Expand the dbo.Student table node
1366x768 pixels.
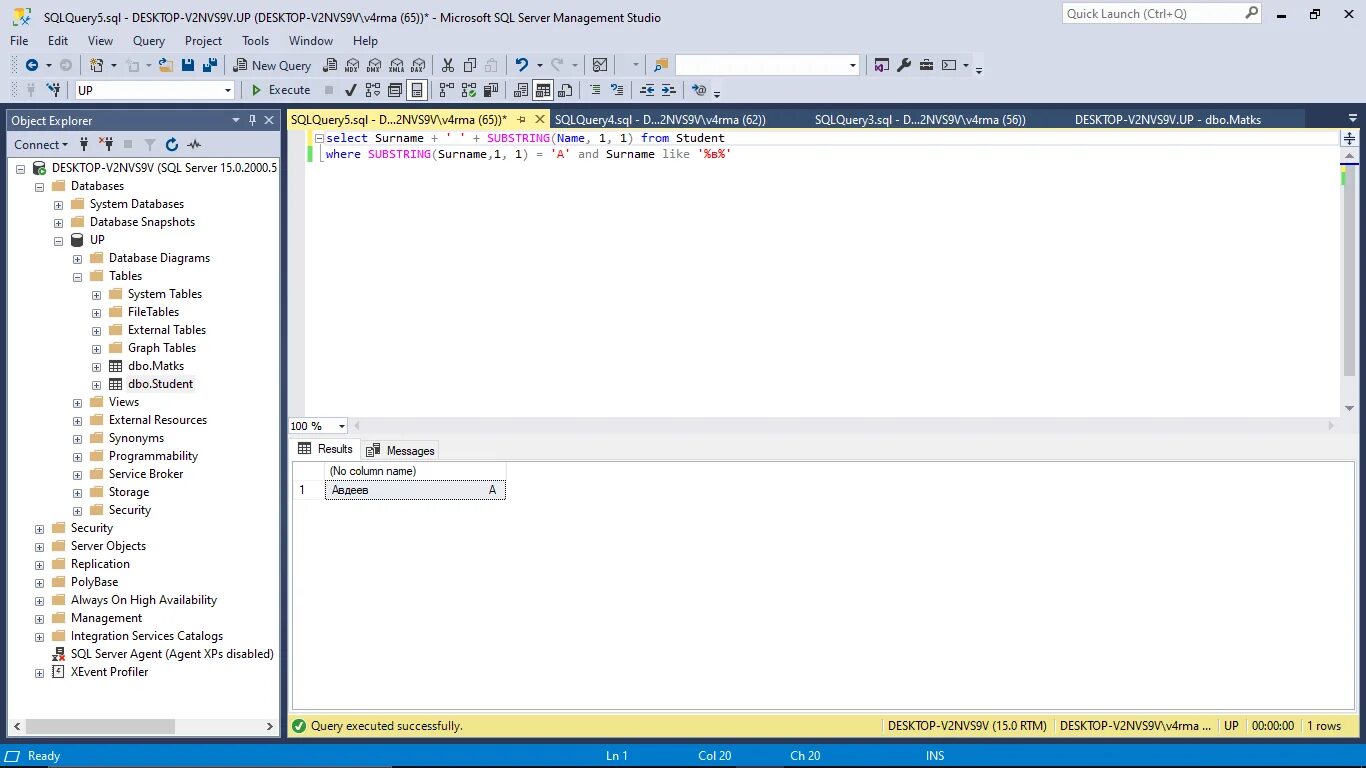(96, 384)
